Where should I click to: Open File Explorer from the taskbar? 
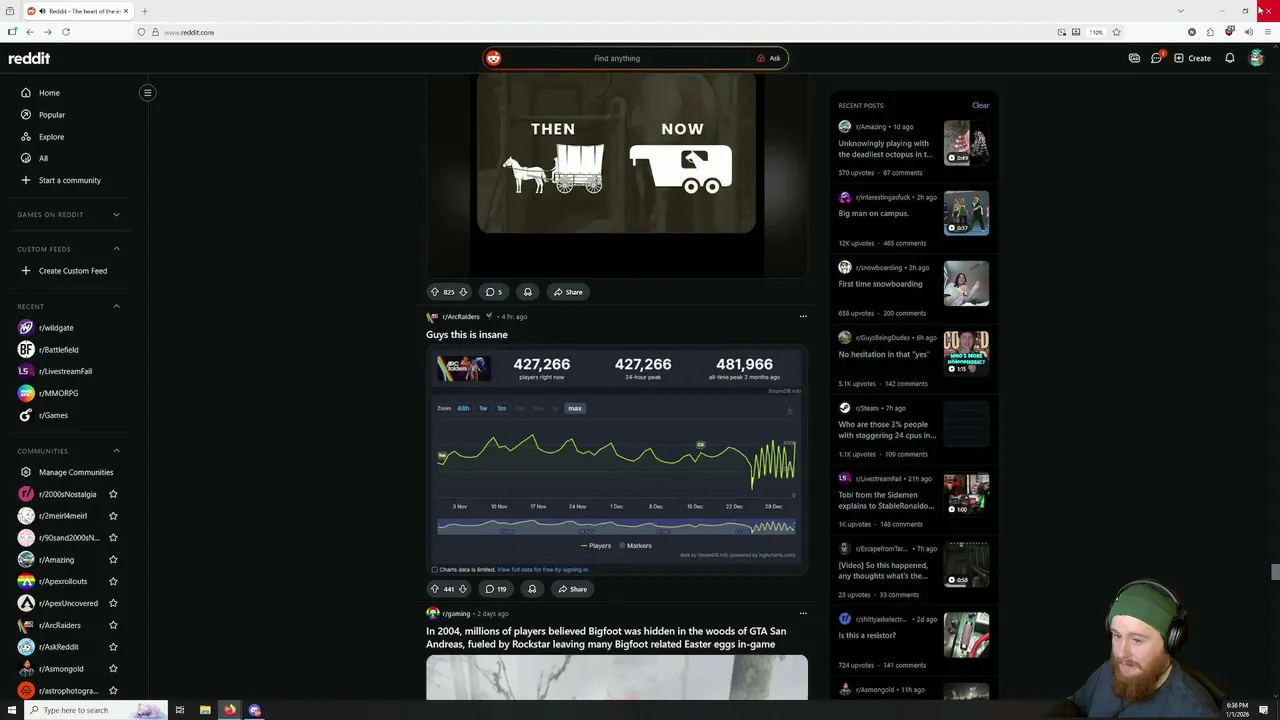pyautogui.click(x=205, y=710)
